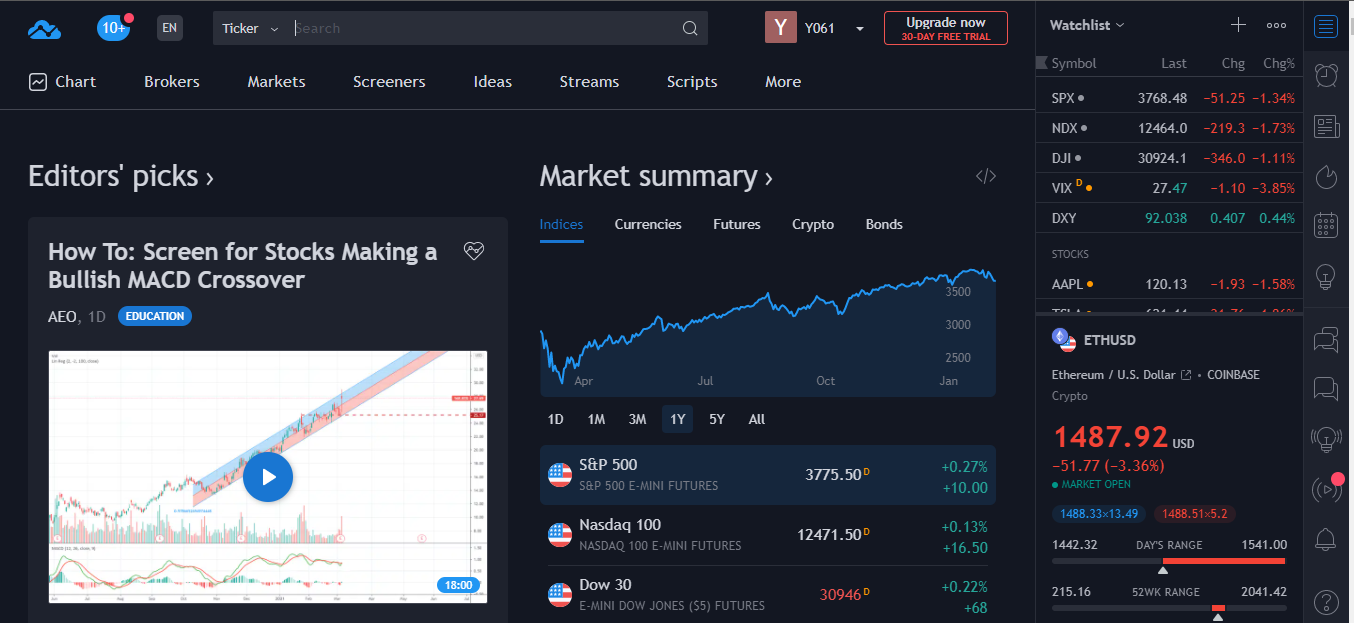Viewport: 1354px width, 623px height.
Task: Select AAPL in the watchlist
Action: (x=1170, y=284)
